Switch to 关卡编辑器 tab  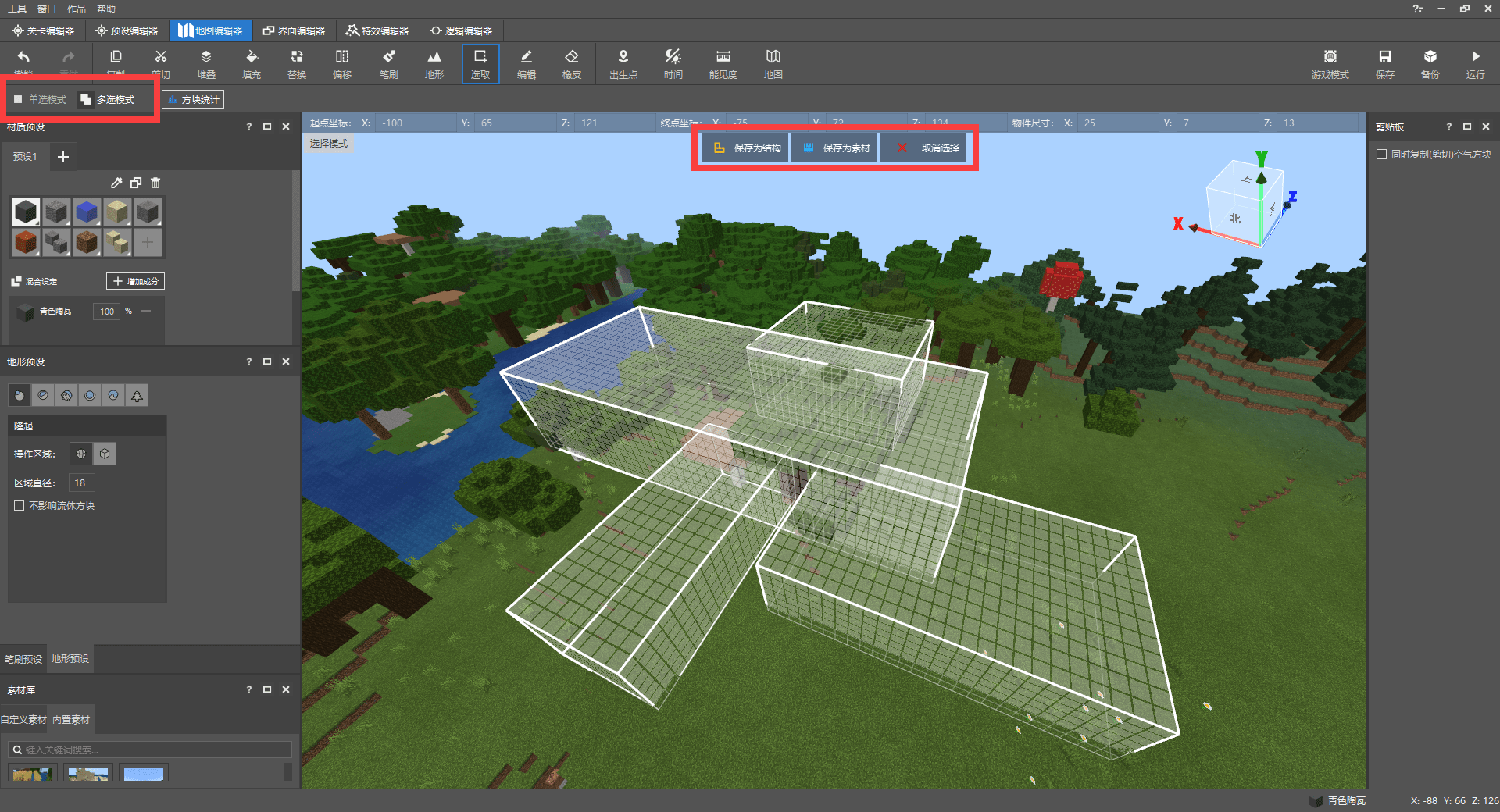click(x=43, y=30)
